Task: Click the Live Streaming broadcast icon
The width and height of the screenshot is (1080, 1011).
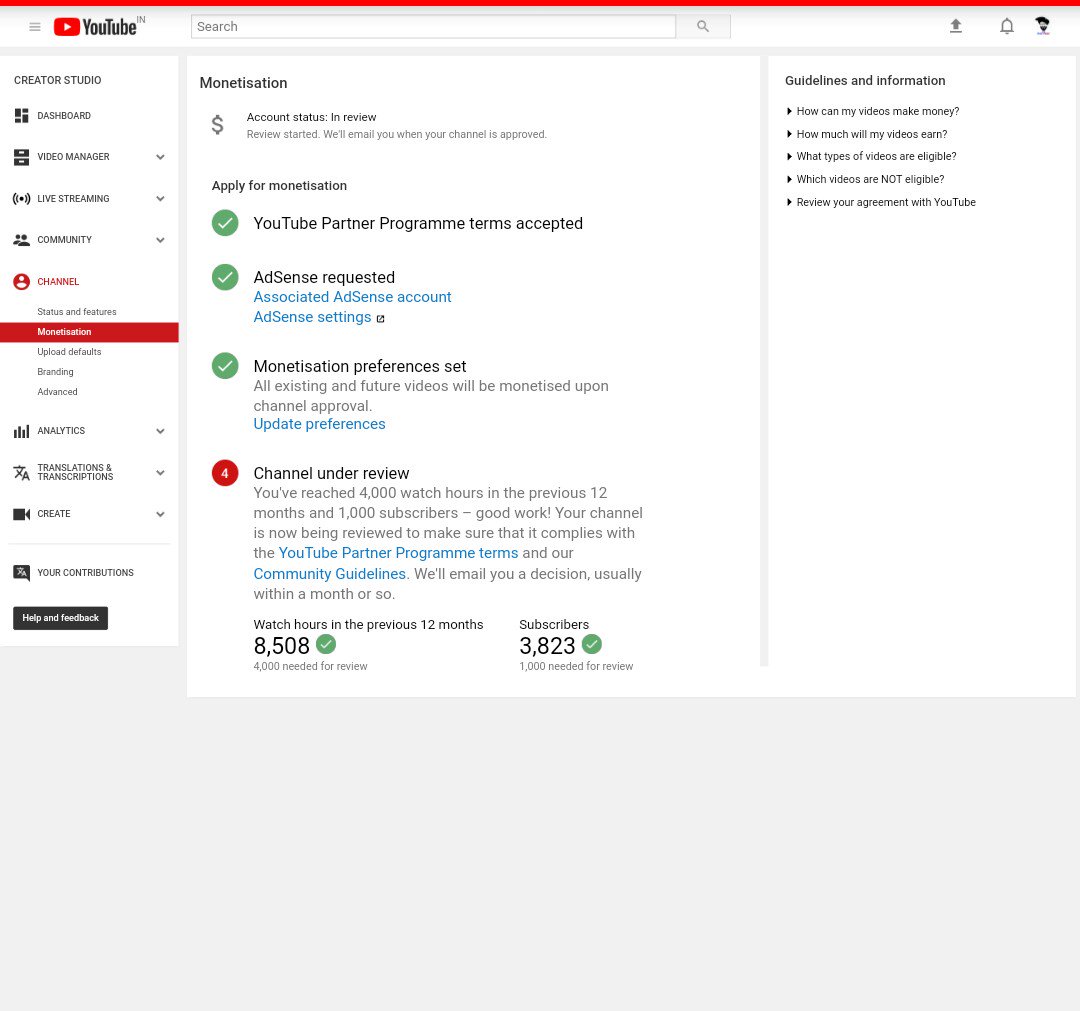Action: 21,199
